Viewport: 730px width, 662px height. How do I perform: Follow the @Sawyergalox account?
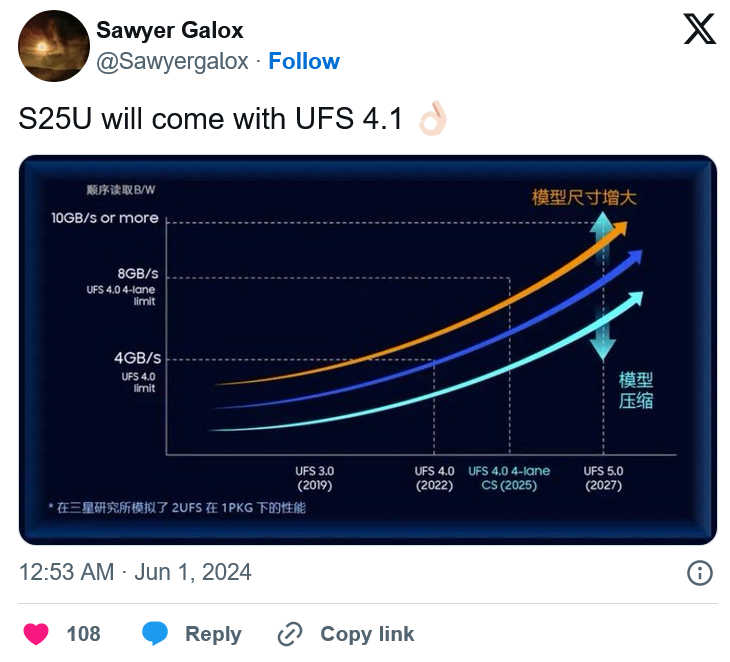304,61
